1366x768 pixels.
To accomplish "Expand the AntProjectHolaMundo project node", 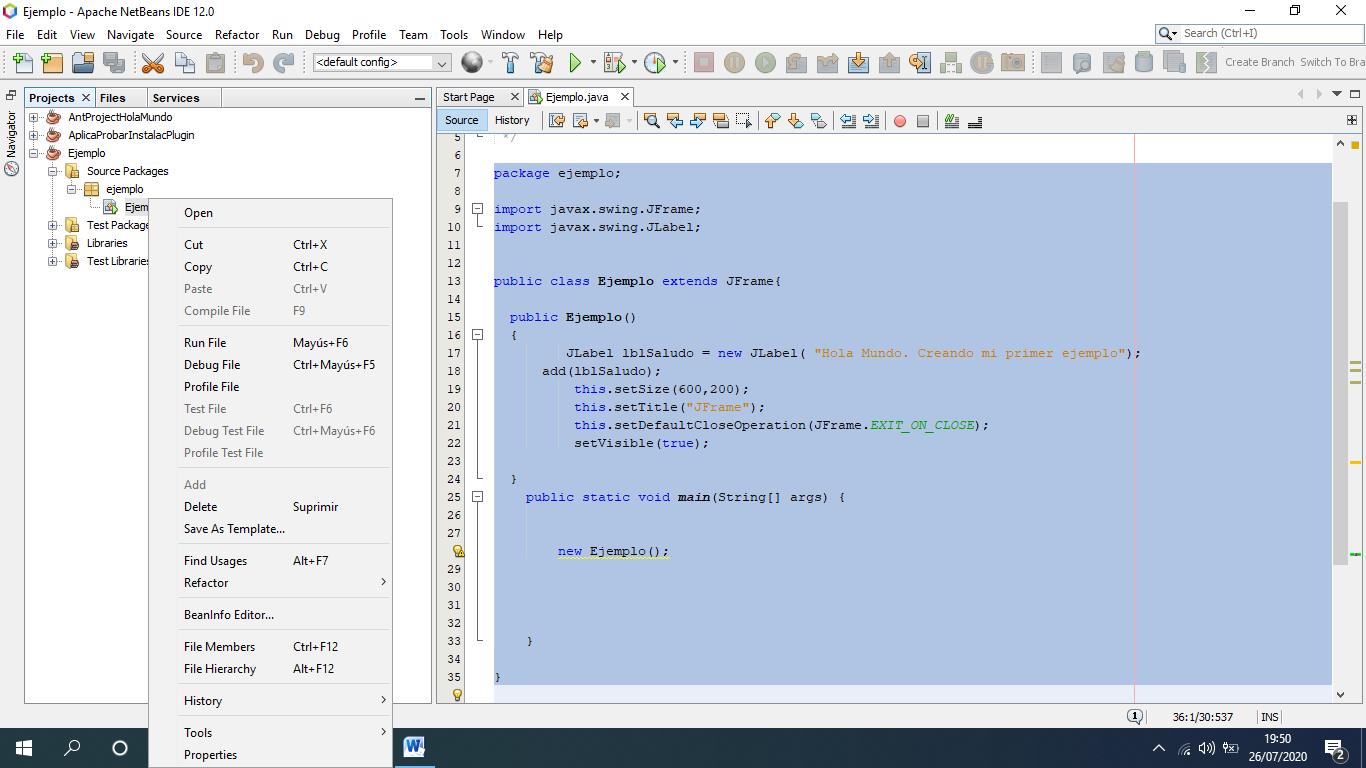I will (x=33, y=117).
